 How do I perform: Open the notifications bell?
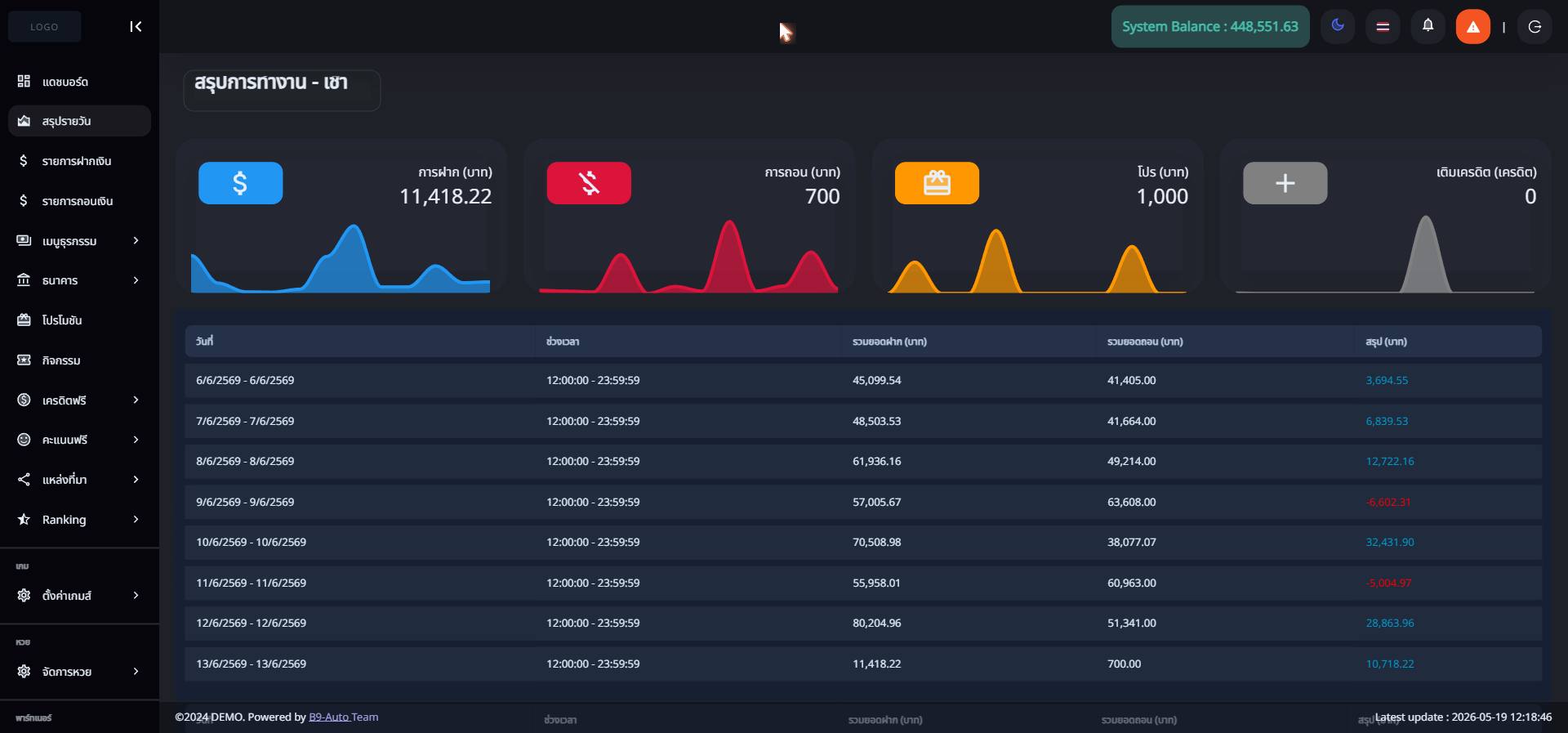click(x=1428, y=26)
